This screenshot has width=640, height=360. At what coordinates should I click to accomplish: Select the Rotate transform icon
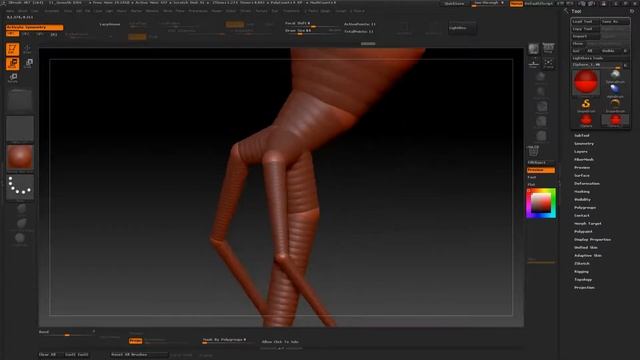pos(13,78)
